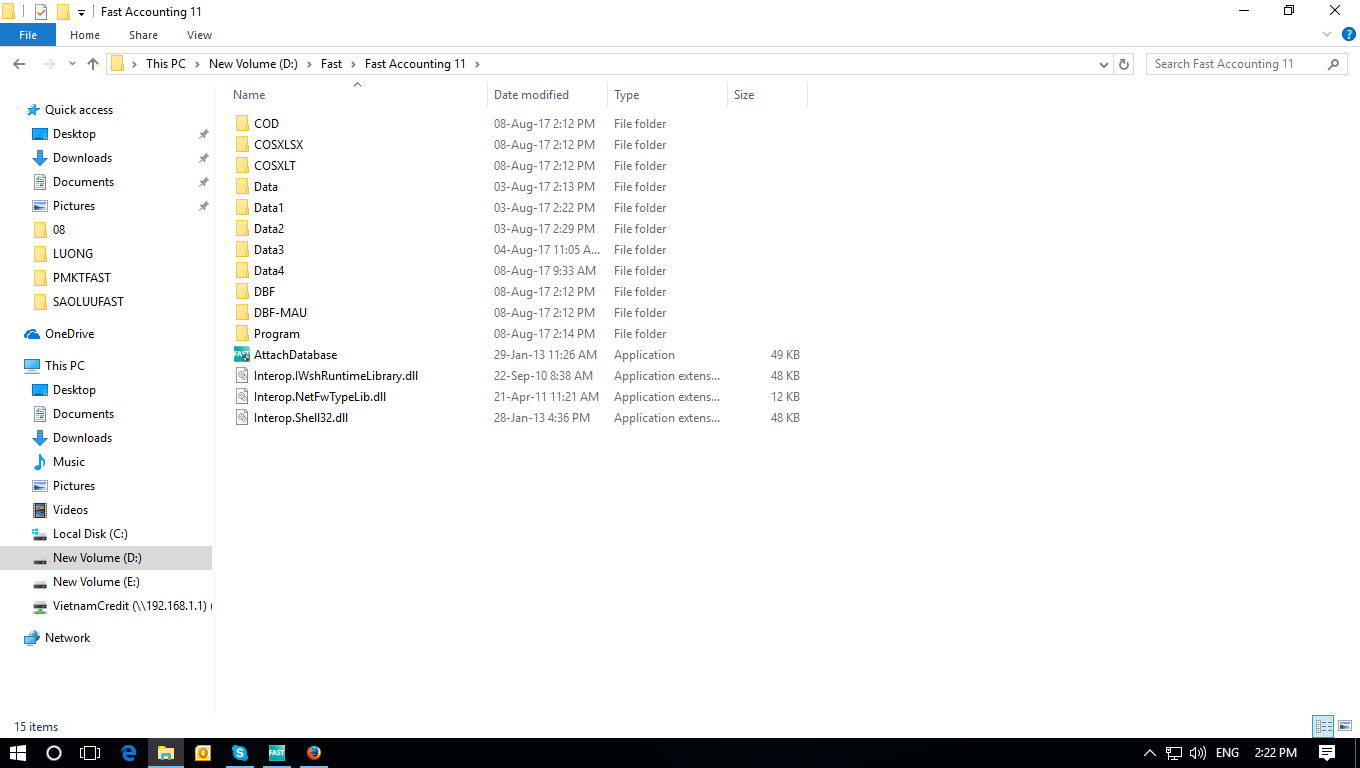This screenshot has width=1360, height=768.
Task: Open the Program folder
Action: pos(276,334)
